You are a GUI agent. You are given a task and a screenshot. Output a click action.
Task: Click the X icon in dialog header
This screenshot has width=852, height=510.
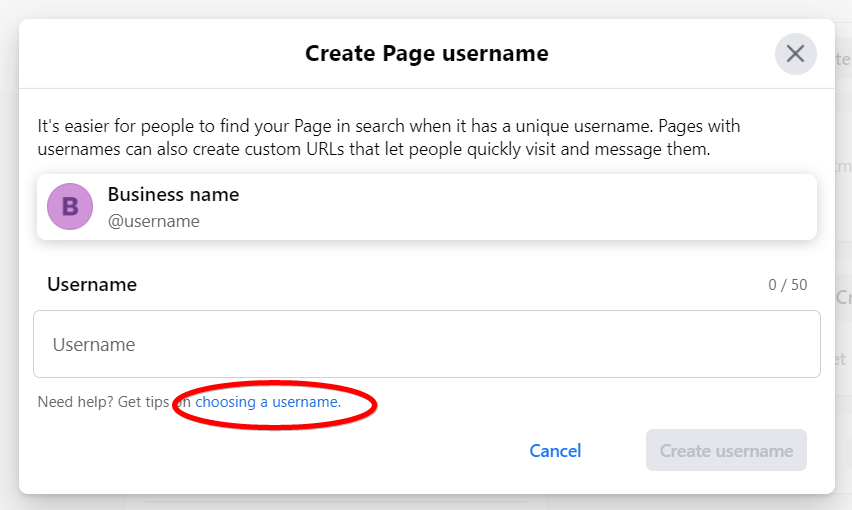pyautogui.click(x=795, y=54)
